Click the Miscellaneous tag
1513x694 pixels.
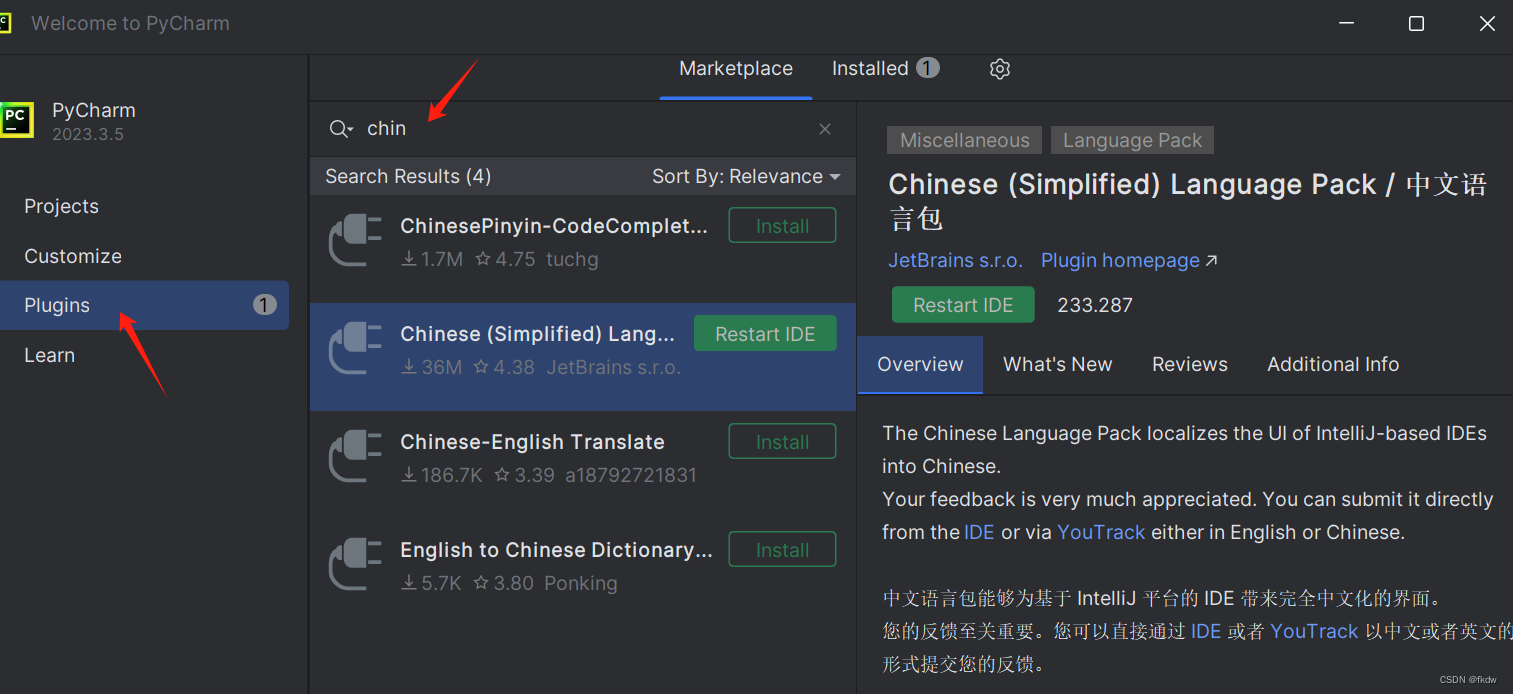[x=964, y=140]
